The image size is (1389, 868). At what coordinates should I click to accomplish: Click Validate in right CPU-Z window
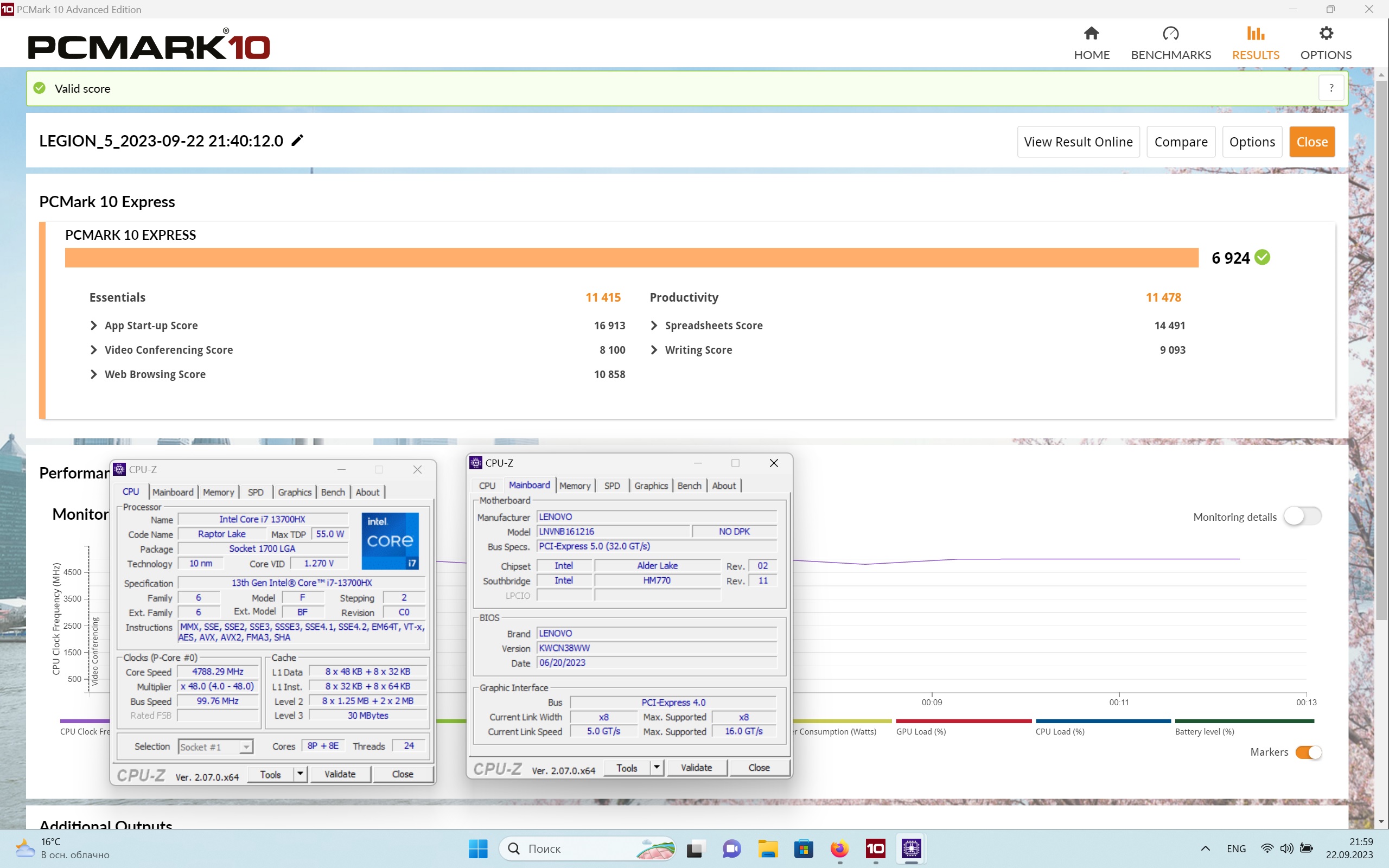(696, 768)
